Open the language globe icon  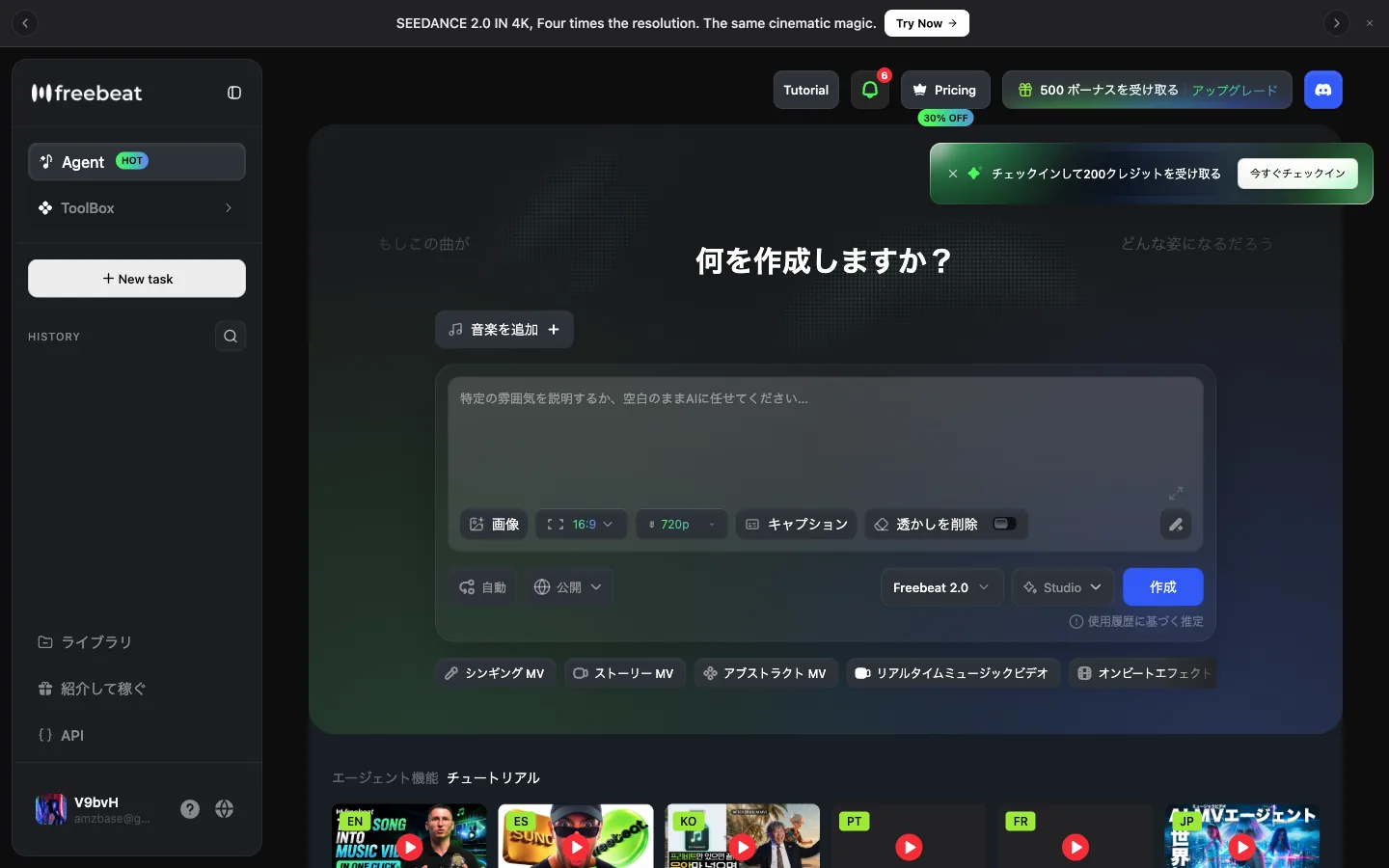pyautogui.click(x=225, y=809)
